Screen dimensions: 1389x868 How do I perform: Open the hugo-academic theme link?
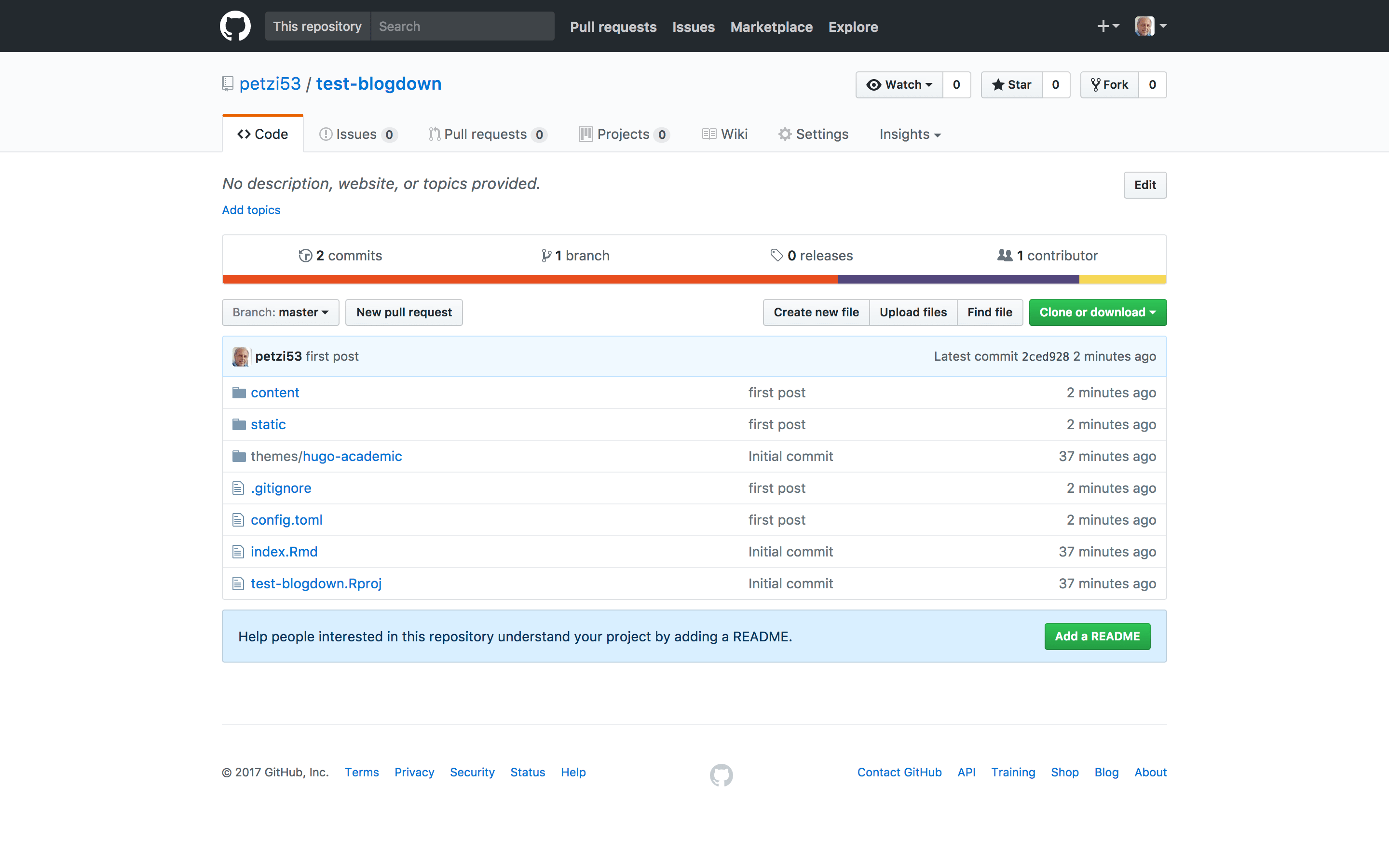pyautogui.click(x=352, y=456)
